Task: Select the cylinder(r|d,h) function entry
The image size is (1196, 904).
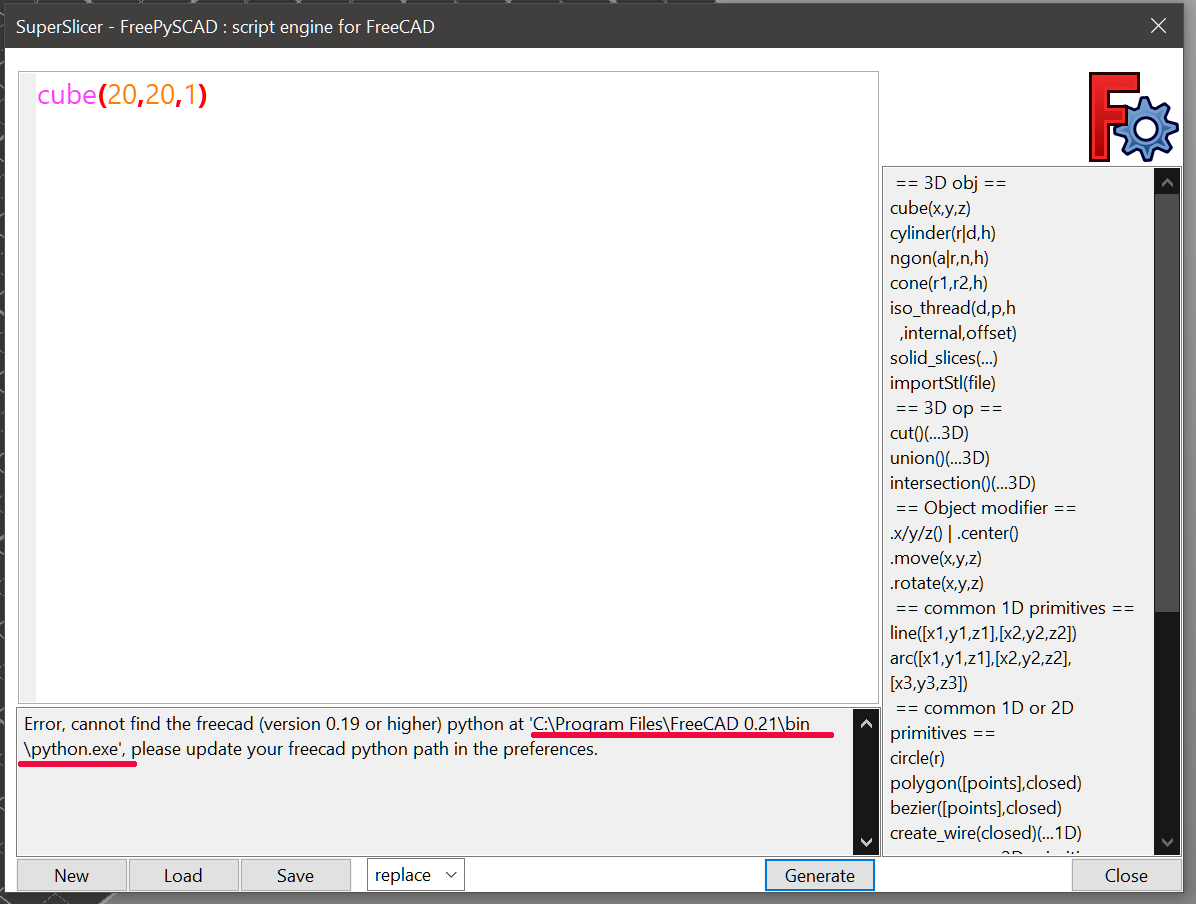Action: point(940,232)
